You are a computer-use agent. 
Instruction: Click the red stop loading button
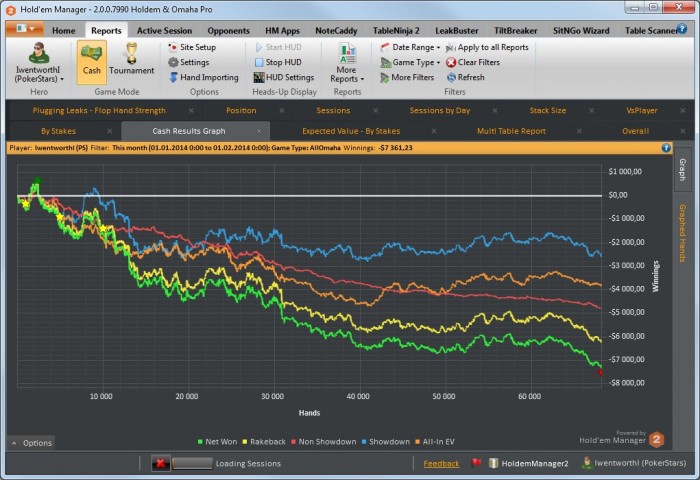click(160, 463)
